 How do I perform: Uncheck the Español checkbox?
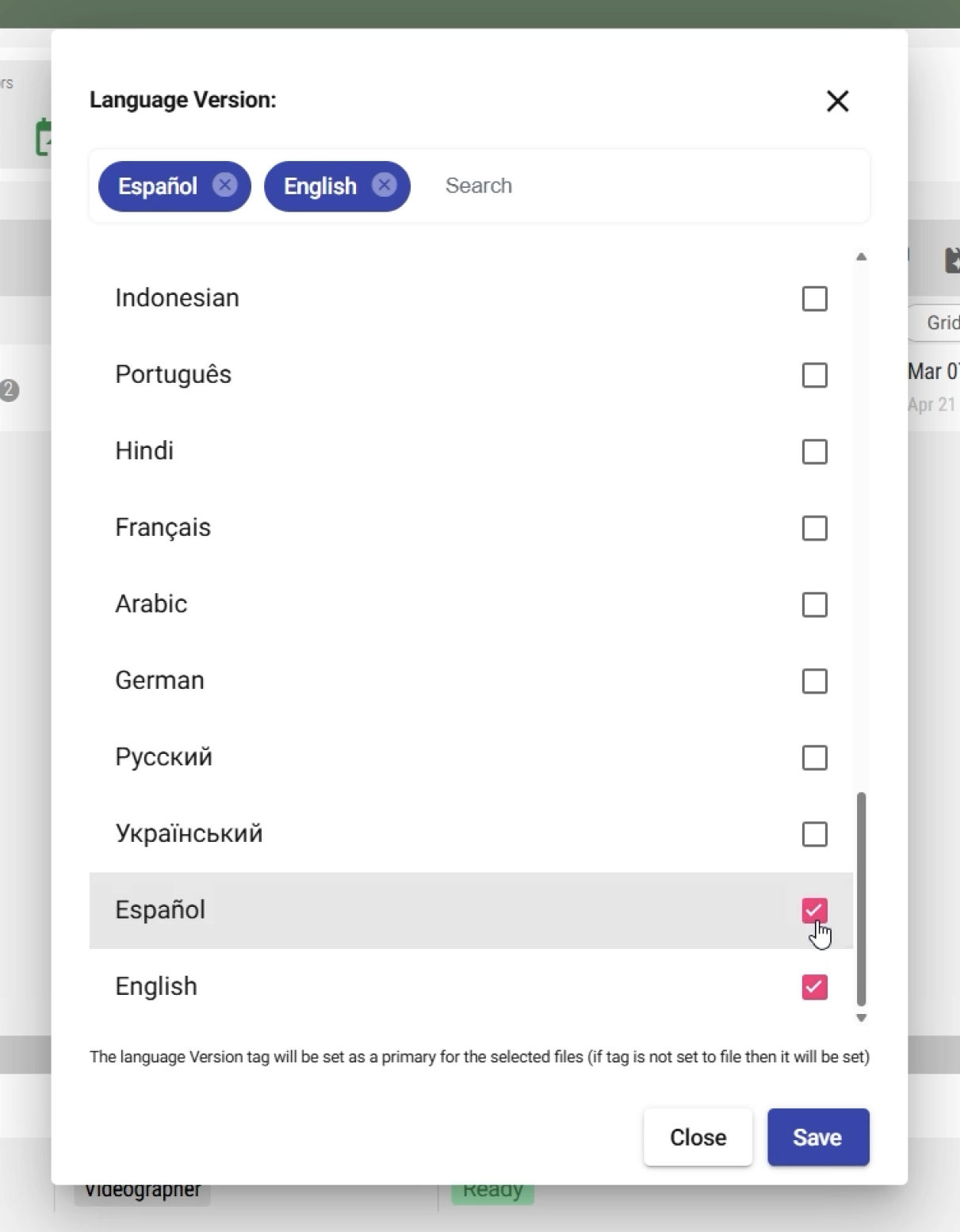coord(814,910)
